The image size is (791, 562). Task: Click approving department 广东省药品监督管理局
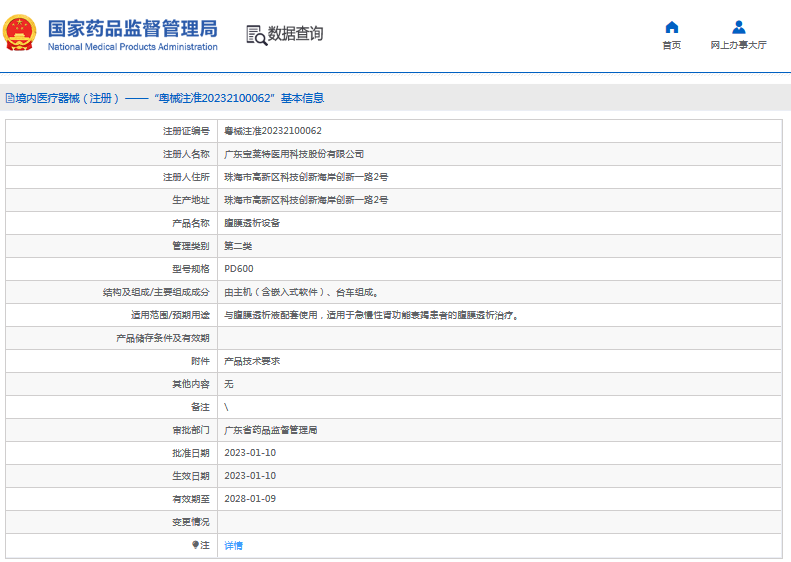tap(271, 430)
